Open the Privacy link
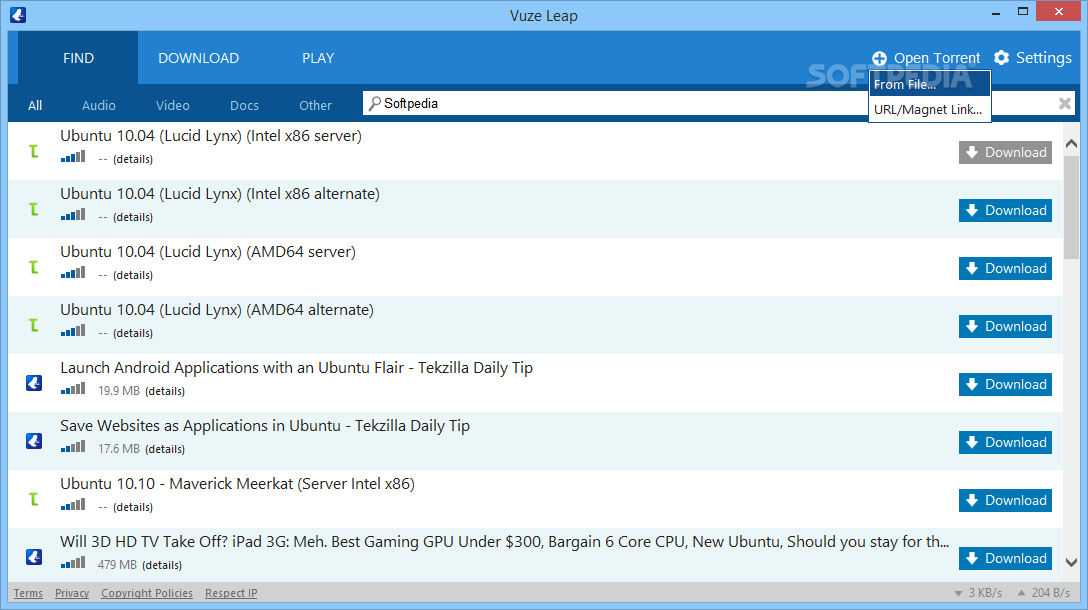 [x=72, y=593]
